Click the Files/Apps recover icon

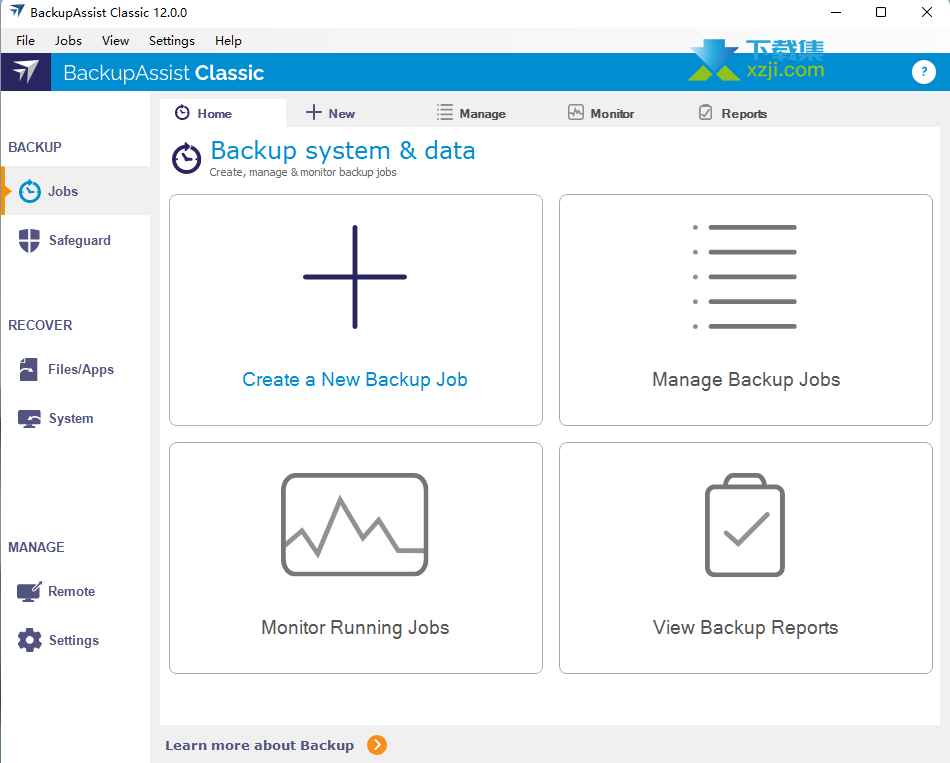point(28,369)
